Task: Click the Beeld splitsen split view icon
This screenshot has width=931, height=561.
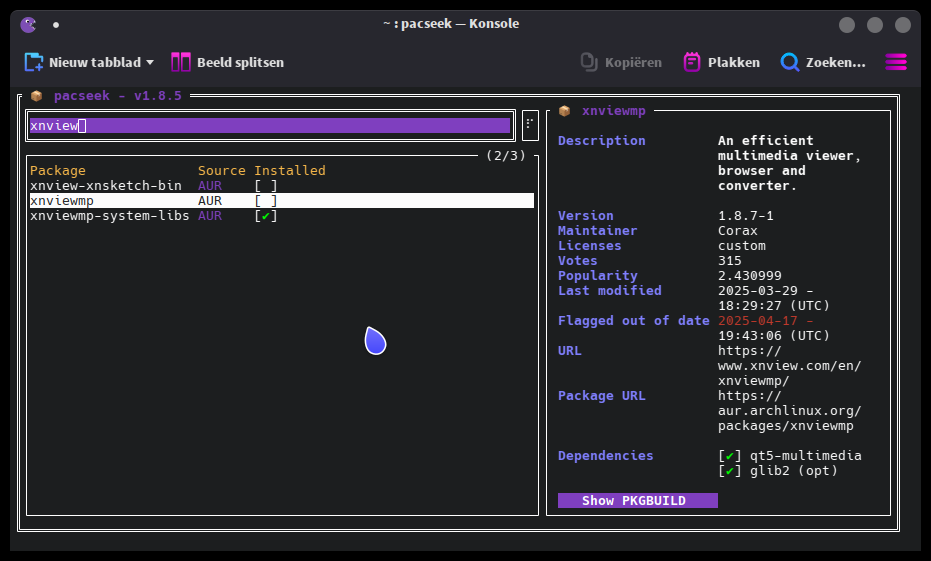Action: click(180, 62)
